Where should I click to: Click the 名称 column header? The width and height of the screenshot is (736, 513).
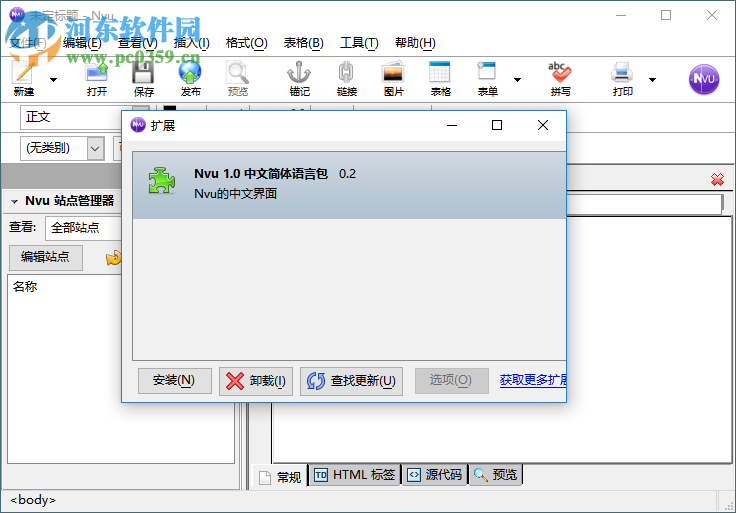pos(25,287)
